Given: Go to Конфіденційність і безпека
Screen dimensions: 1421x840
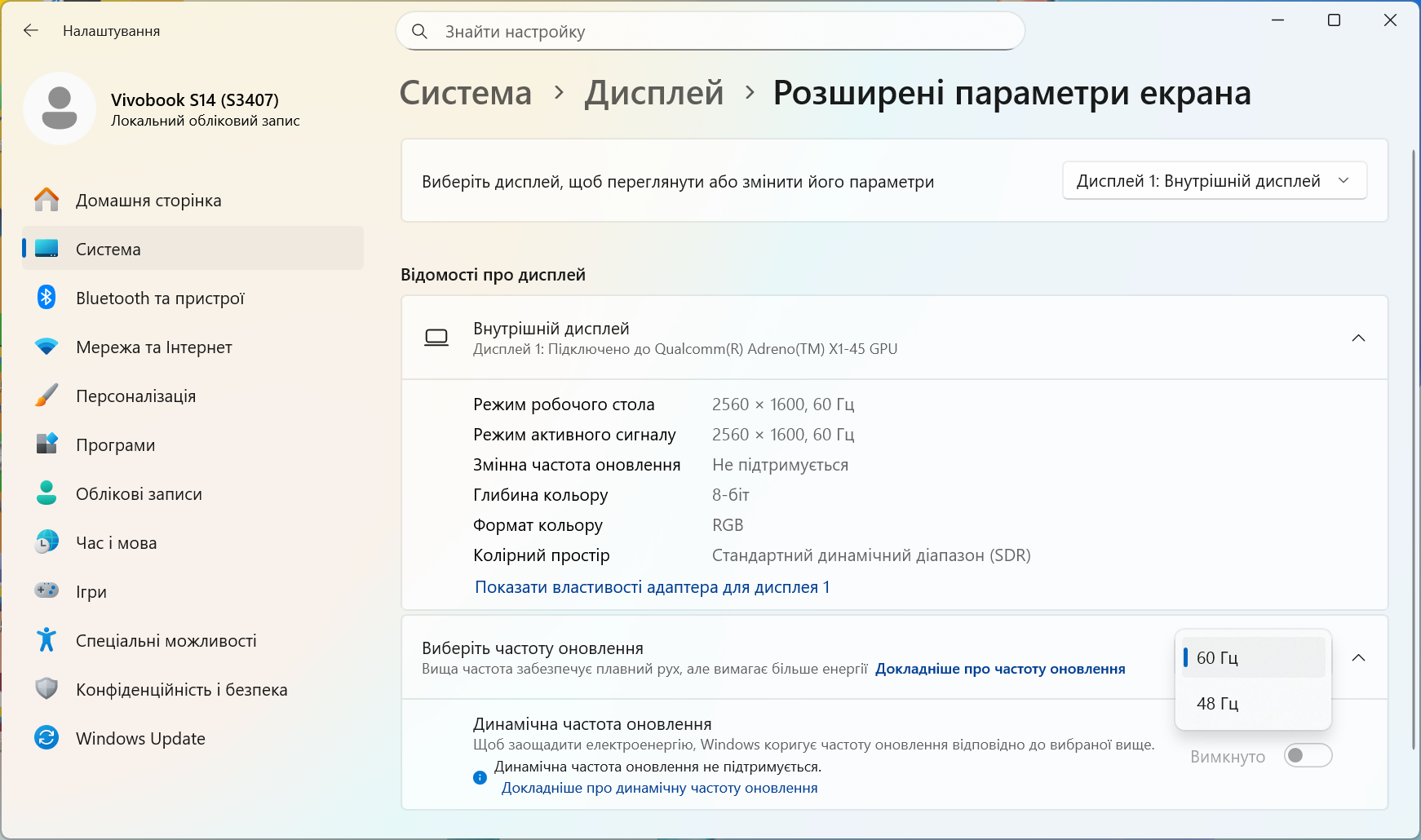Looking at the screenshot, I should point(193,689).
